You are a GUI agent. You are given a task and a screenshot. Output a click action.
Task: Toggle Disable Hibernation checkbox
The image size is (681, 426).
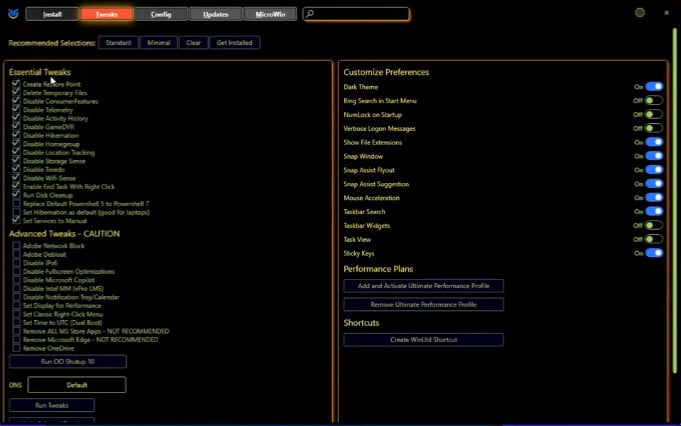pos(16,135)
